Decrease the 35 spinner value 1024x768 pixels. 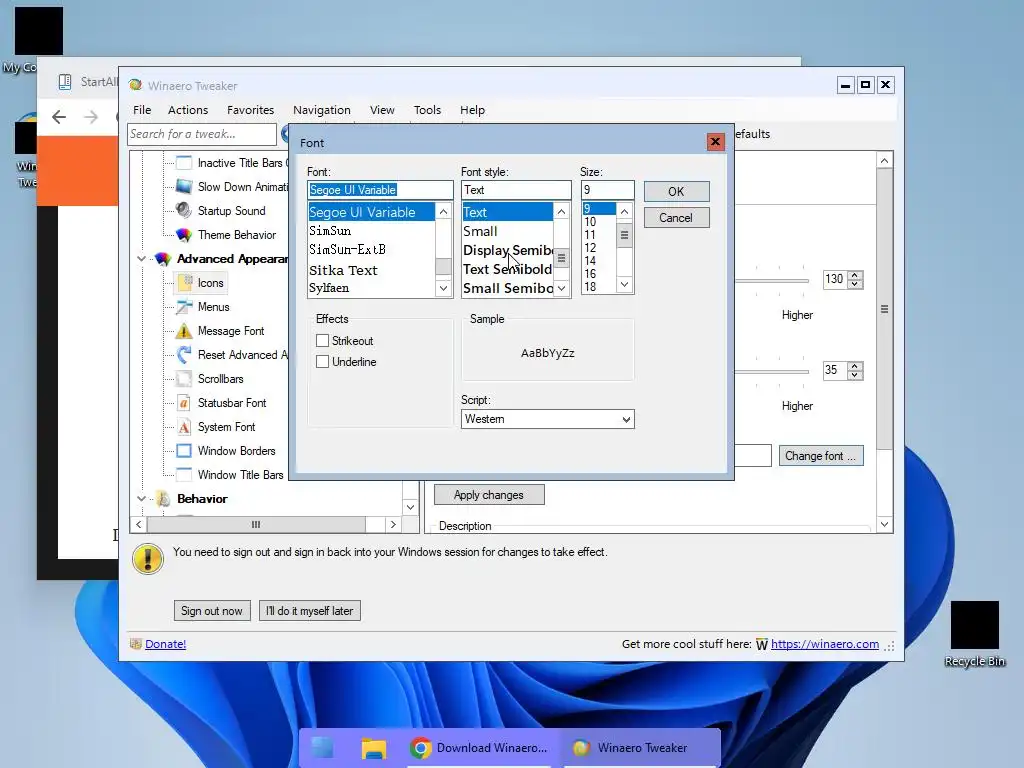click(854, 375)
